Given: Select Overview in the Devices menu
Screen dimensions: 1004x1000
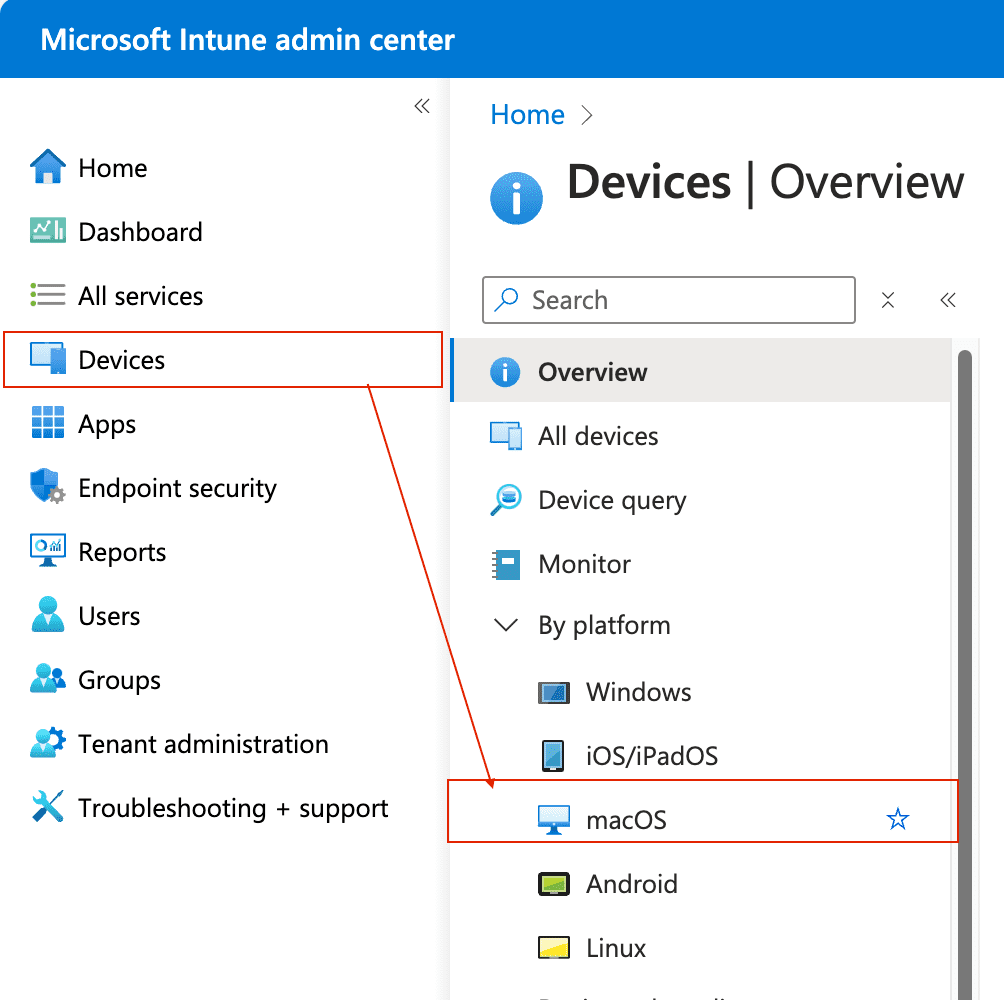Looking at the screenshot, I should [592, 372].
